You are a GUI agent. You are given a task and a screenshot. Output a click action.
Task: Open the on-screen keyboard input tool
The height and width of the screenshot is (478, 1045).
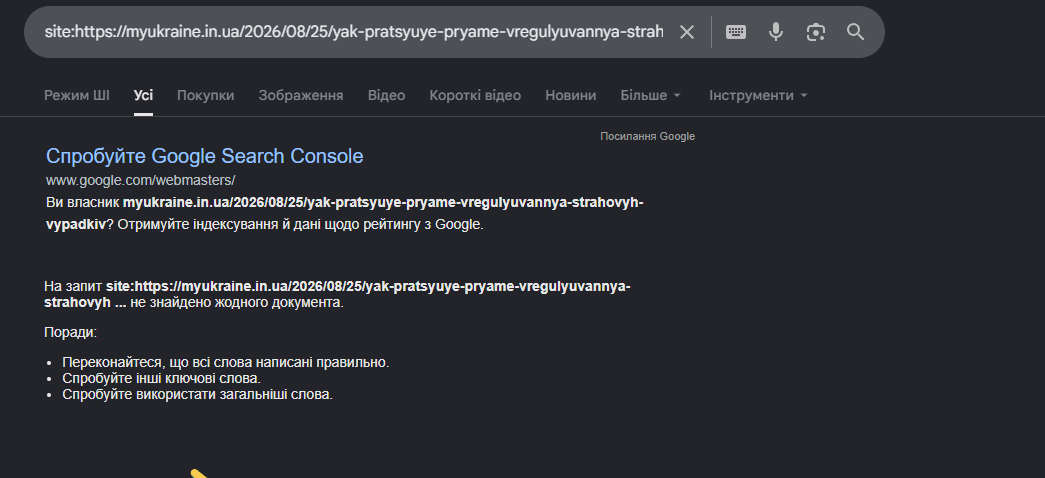click(736, 32)
